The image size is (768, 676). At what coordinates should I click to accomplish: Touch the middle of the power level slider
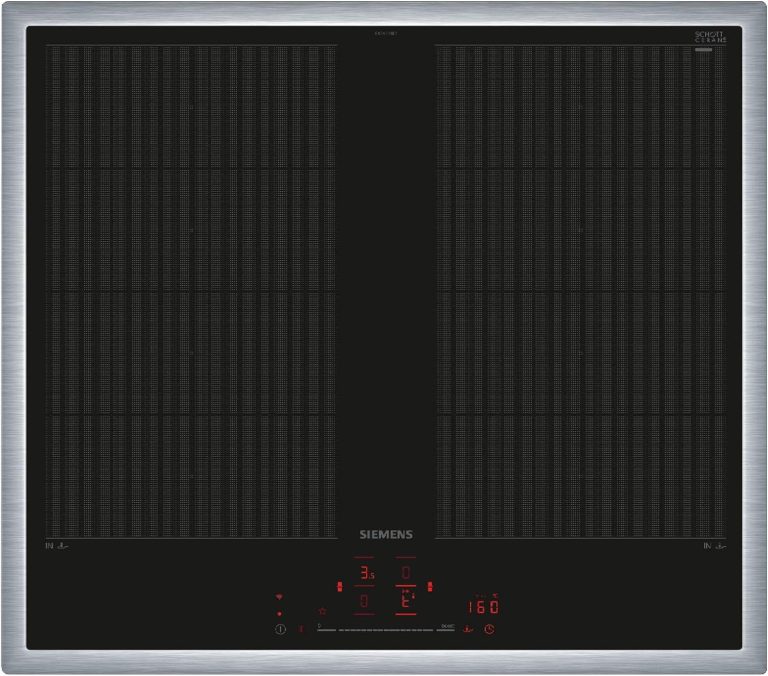386,630
